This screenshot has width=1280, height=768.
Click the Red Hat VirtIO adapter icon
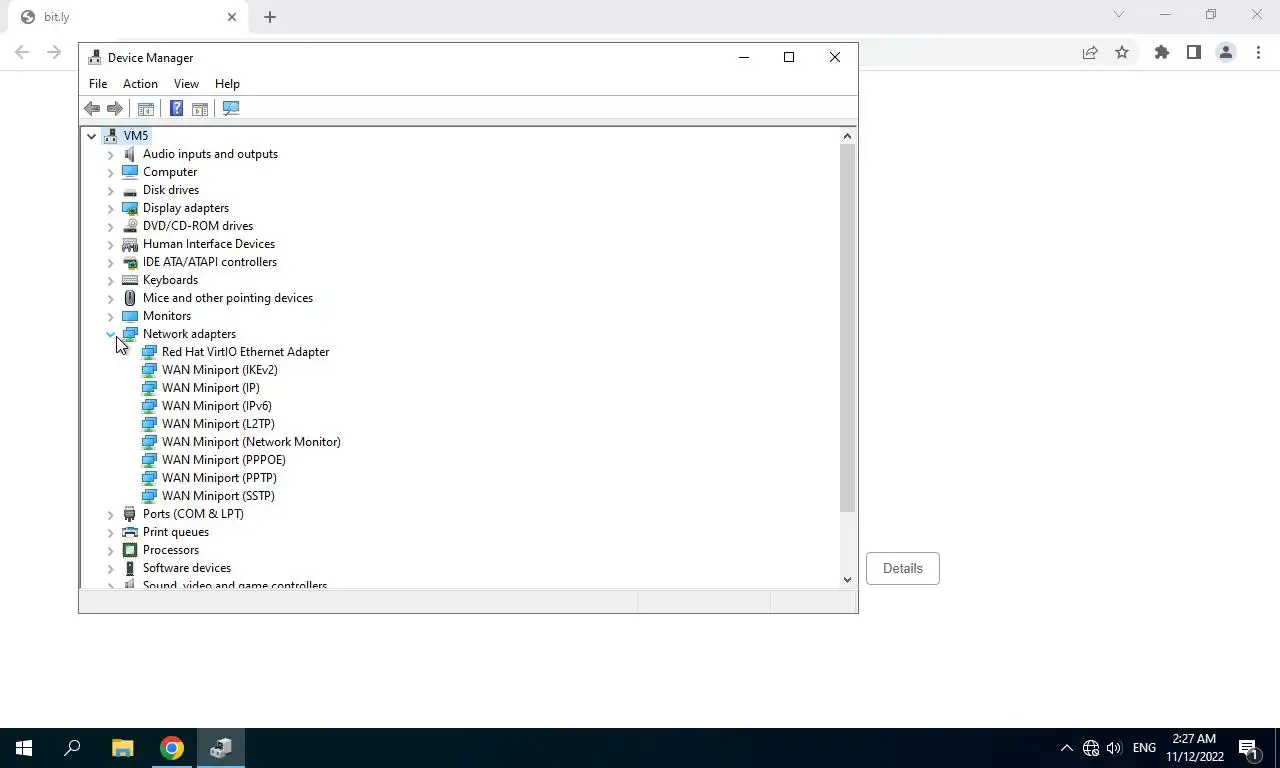tap(149, 352)
